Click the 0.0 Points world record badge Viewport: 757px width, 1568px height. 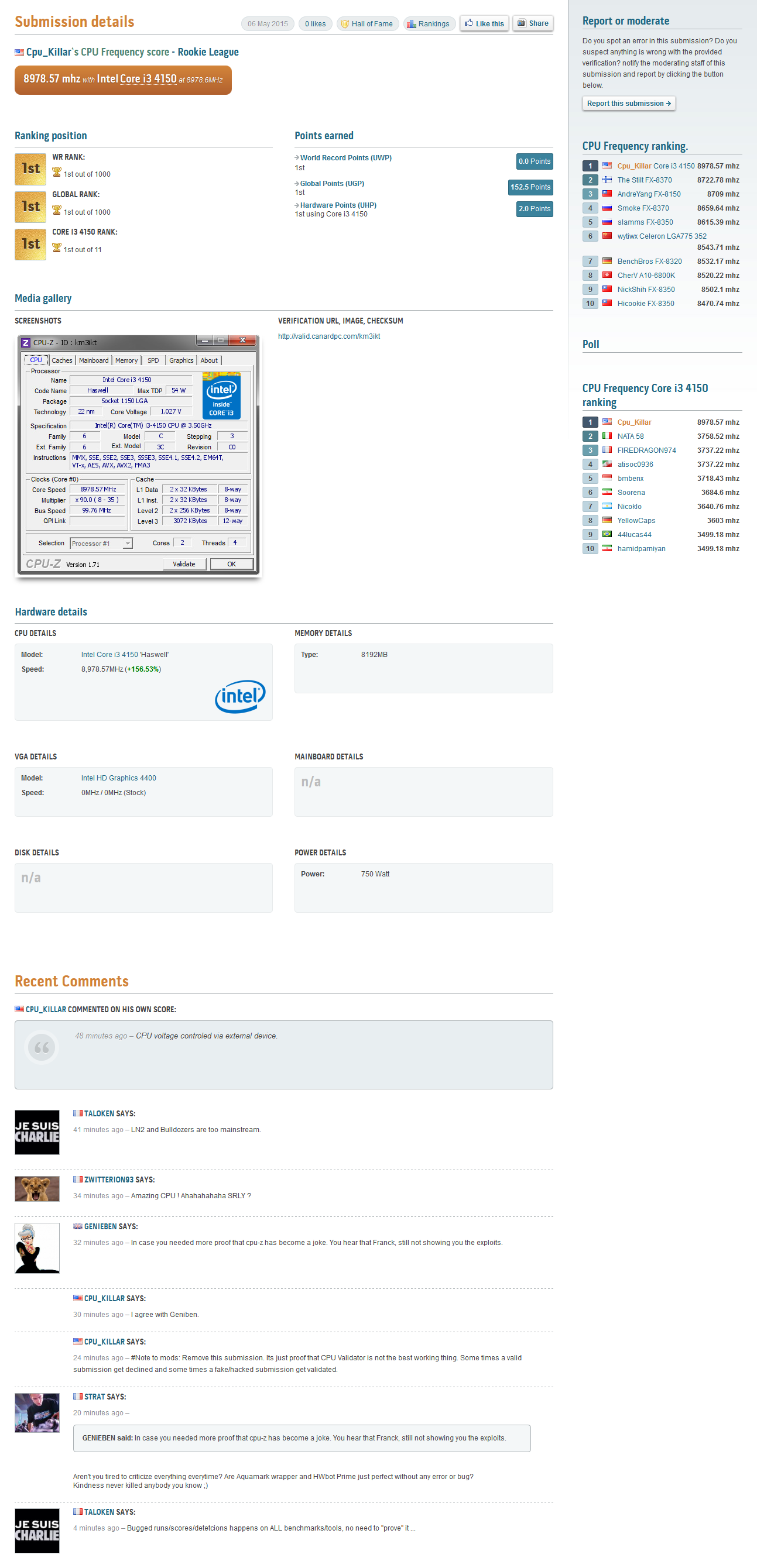pos(535,161)
